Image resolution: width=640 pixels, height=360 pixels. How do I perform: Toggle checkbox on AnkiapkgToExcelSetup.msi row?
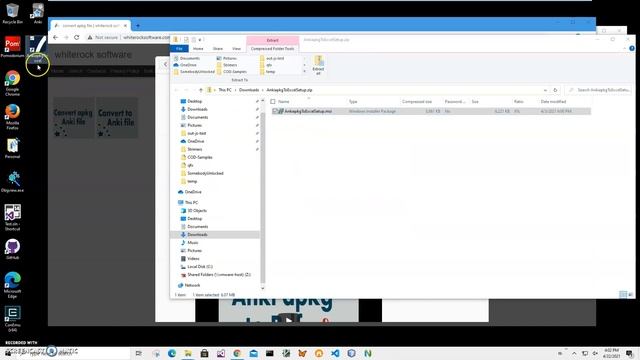pyautogui.click(x=275, y=111)
